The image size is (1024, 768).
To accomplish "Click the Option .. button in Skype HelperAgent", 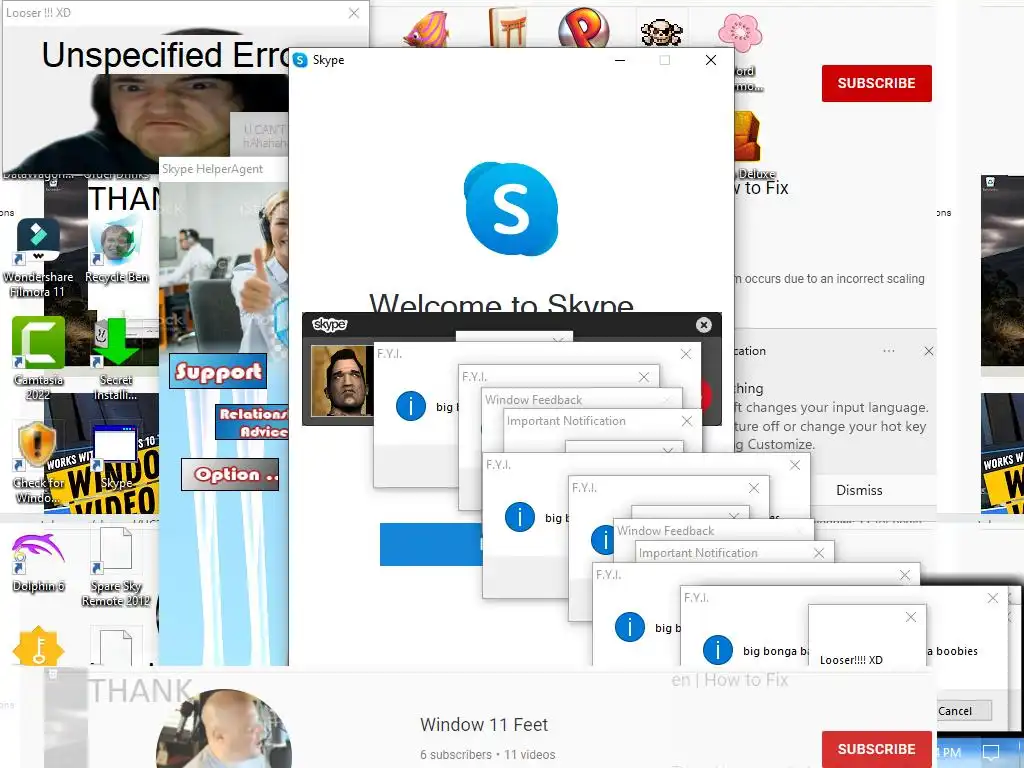I will click(x=231, y=474).
